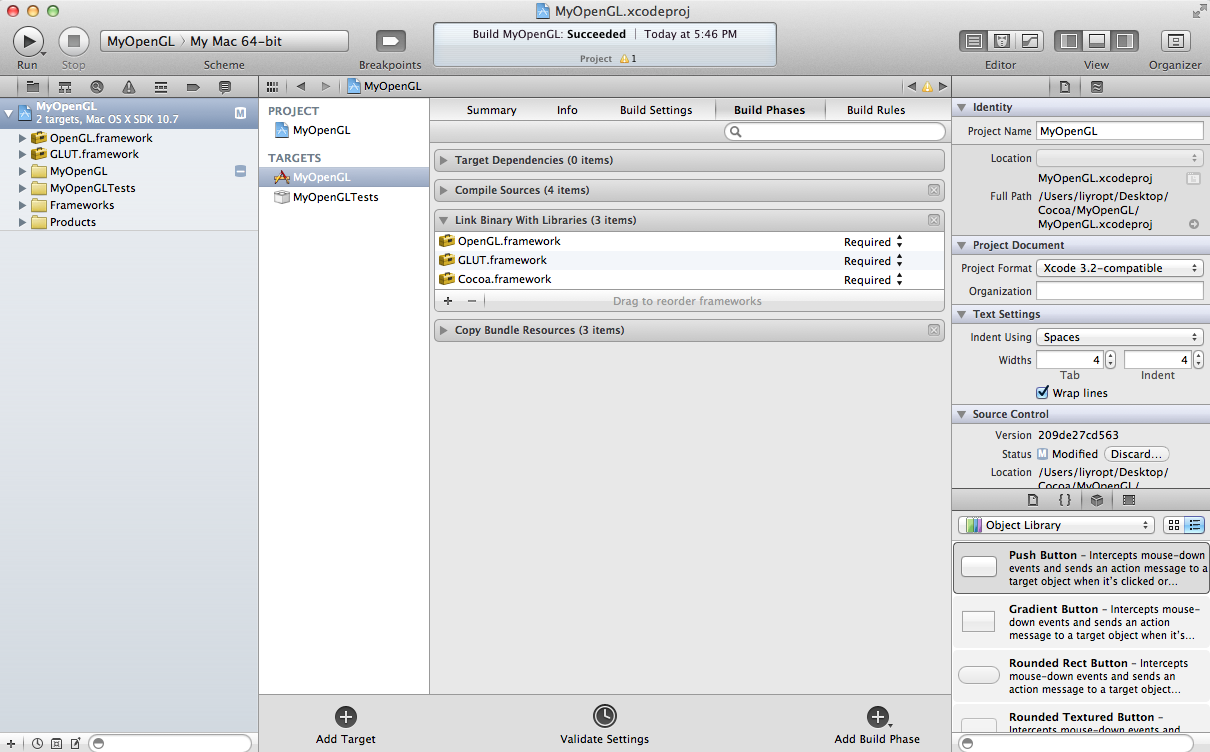Change Cocoa.framework Required status

(x=873, y=280)
